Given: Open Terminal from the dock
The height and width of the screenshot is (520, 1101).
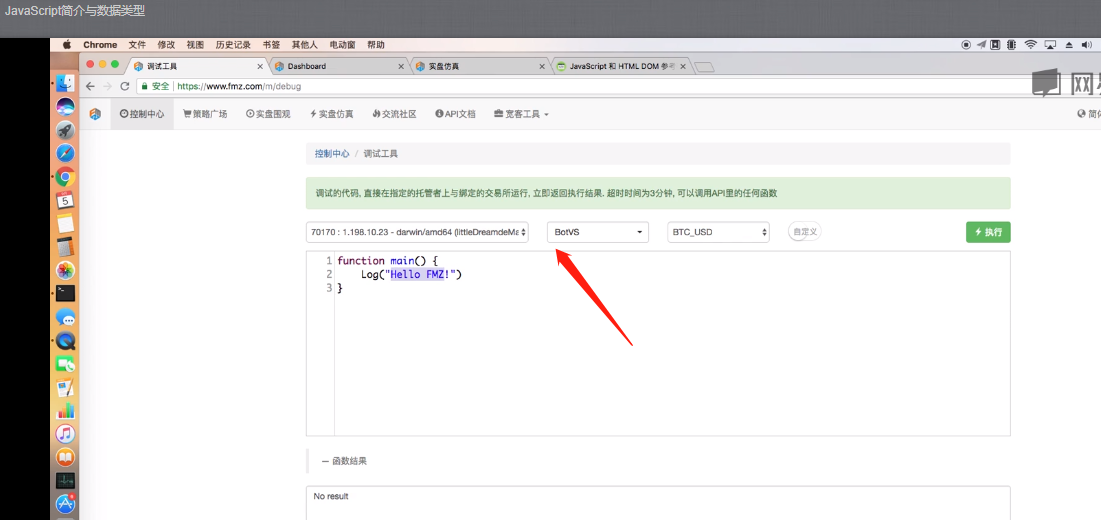Looking at the screenshot, I should (65, 294).
